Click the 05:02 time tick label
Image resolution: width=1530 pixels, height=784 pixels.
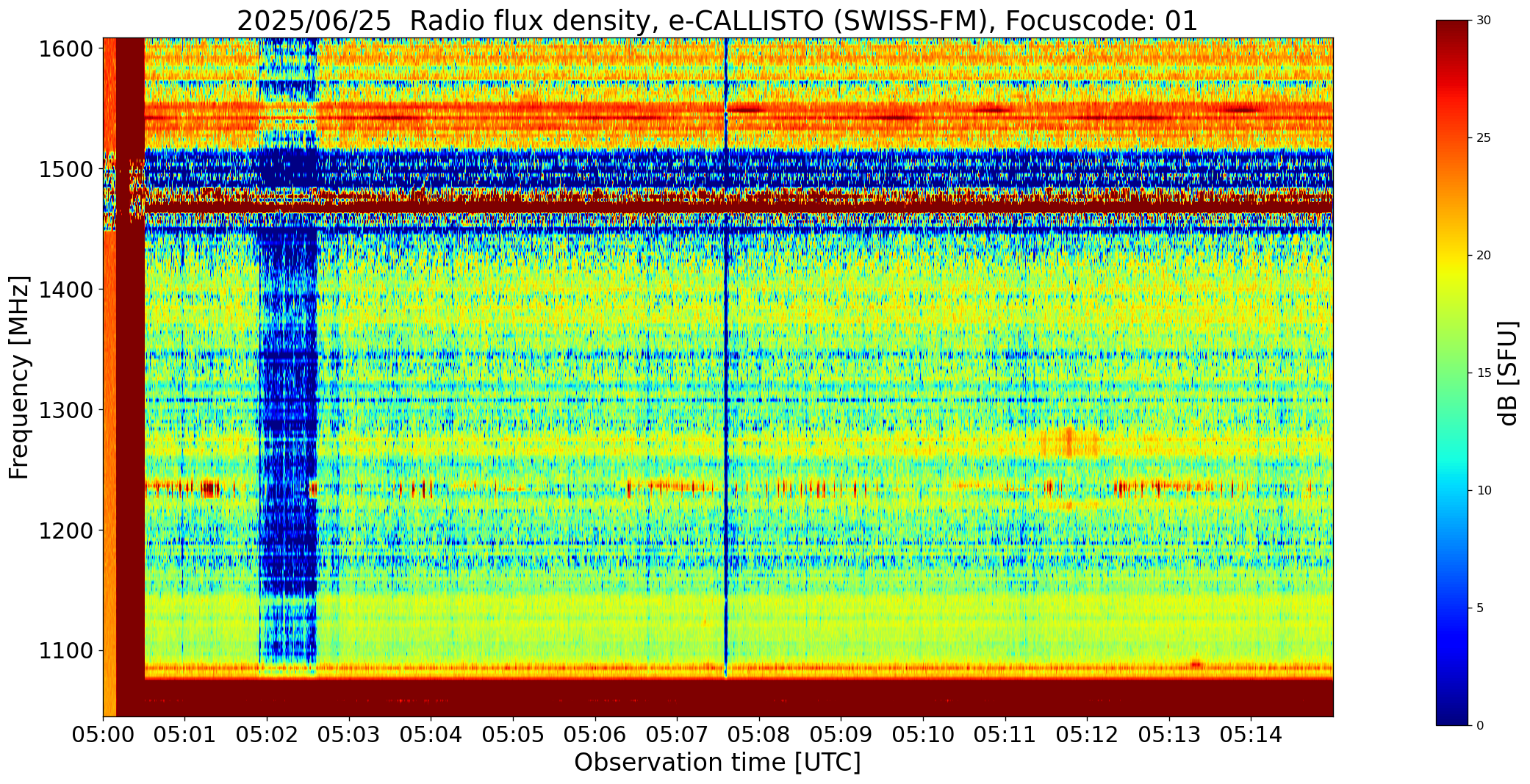(x=267, y=735)
